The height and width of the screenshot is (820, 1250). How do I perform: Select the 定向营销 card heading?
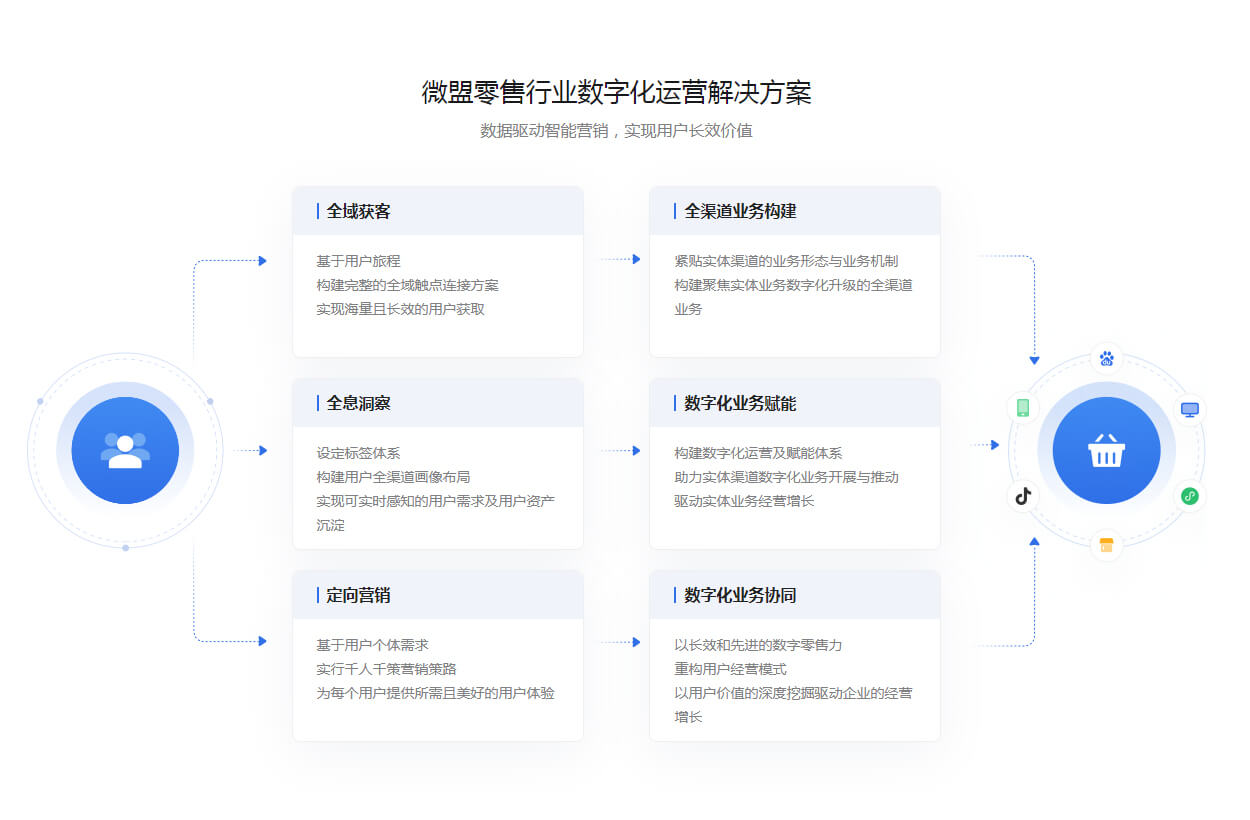point(358,595)
